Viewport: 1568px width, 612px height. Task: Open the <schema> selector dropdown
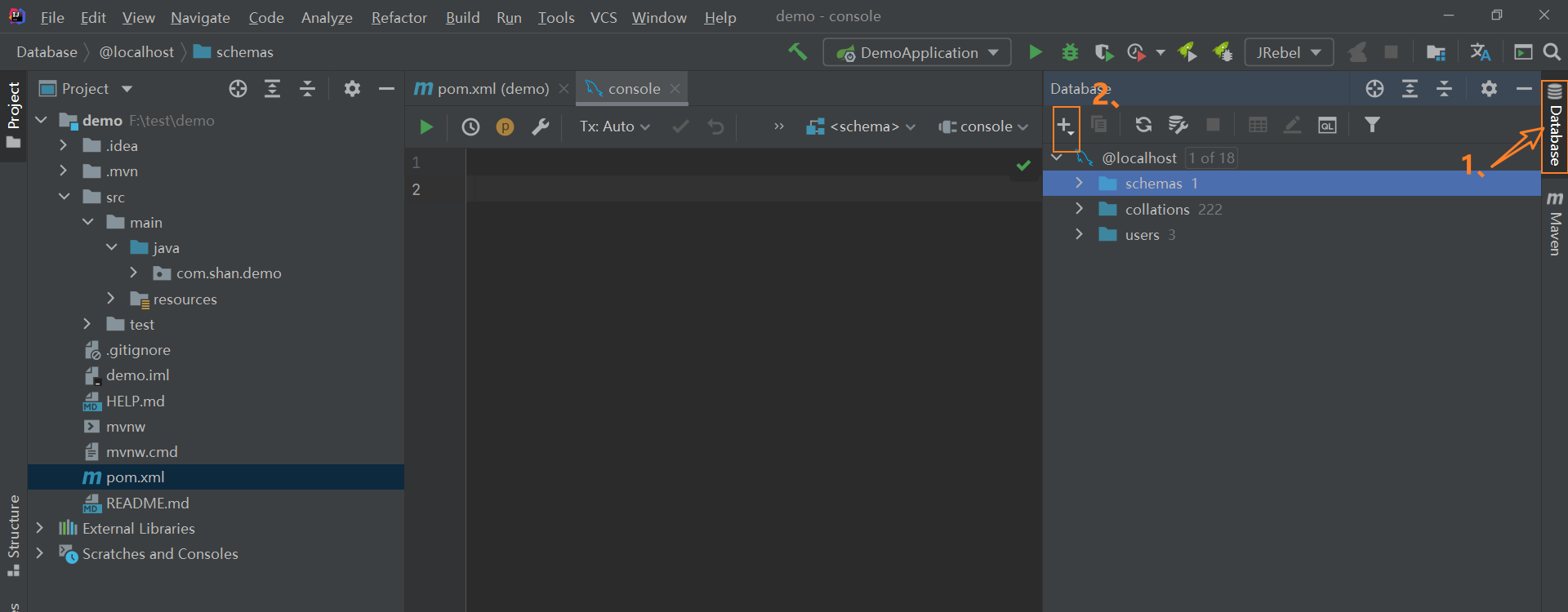click(861, 126)
